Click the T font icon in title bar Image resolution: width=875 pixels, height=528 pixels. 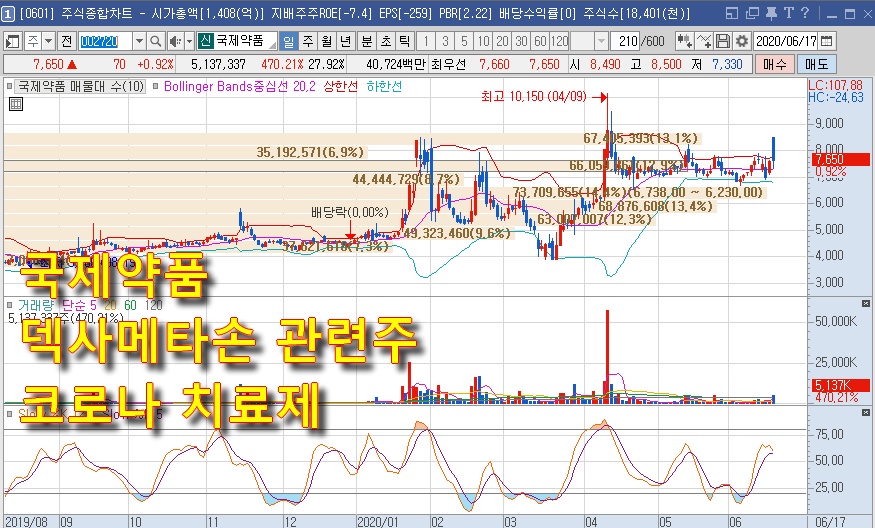pos(789,13)
